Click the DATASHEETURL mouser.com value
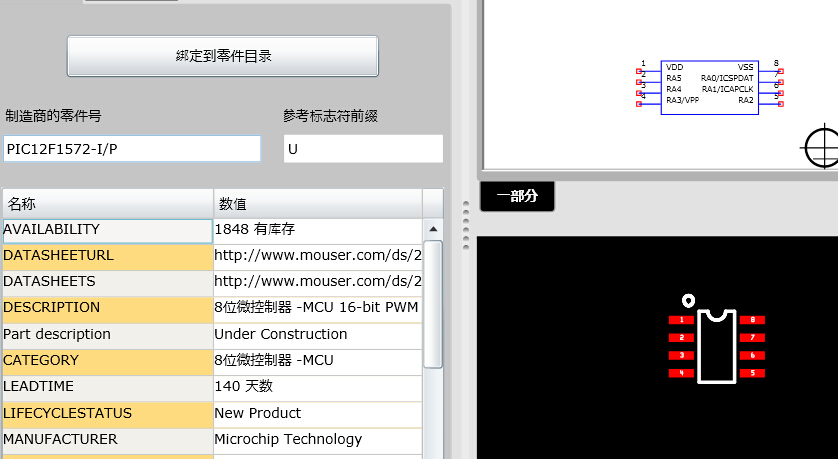 coord(318,257)
